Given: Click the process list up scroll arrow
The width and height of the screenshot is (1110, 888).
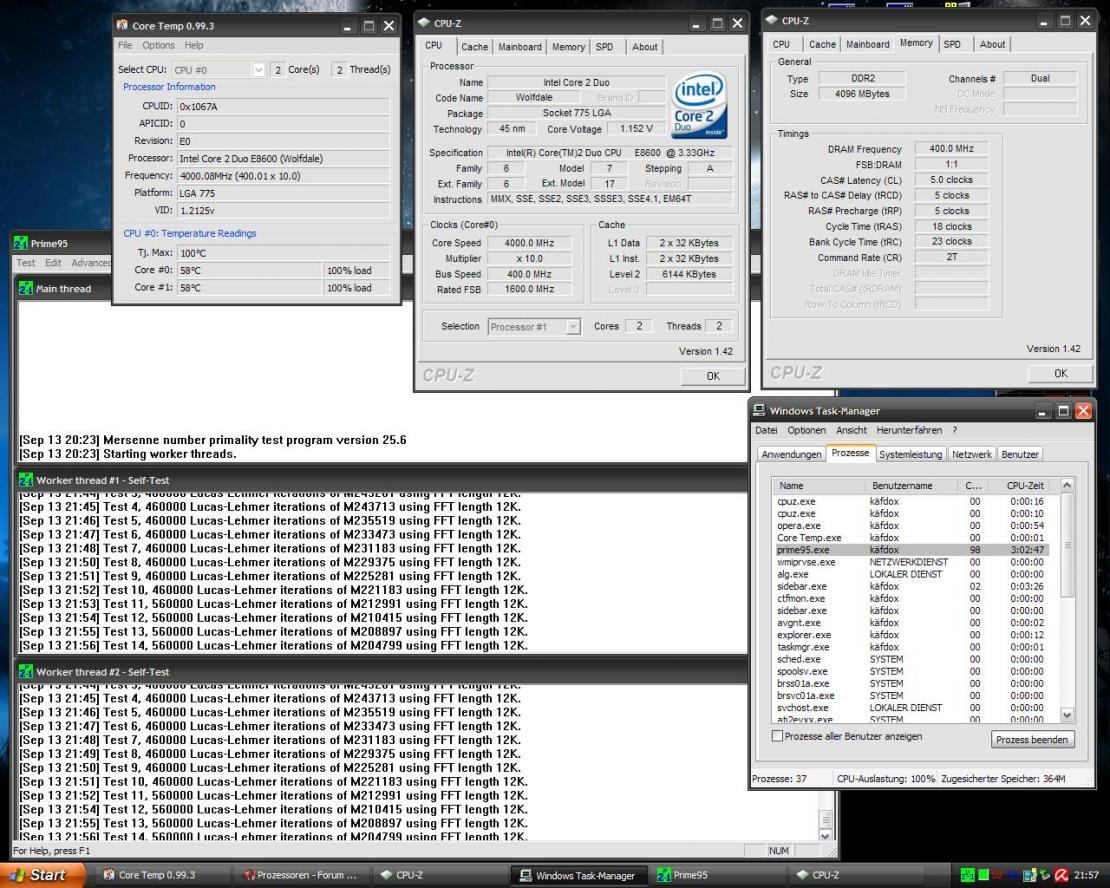Looking at the screenshot, I should [1067, 485].
